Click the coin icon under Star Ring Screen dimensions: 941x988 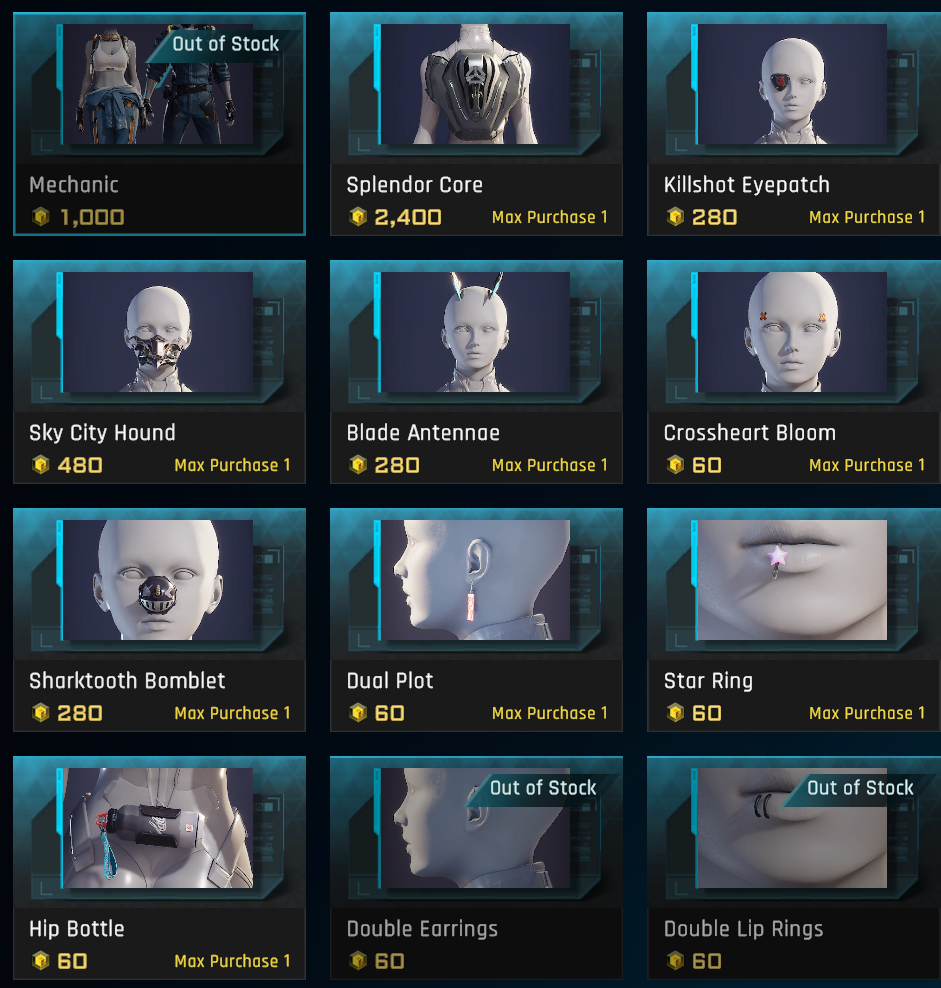tap(675, 713)
